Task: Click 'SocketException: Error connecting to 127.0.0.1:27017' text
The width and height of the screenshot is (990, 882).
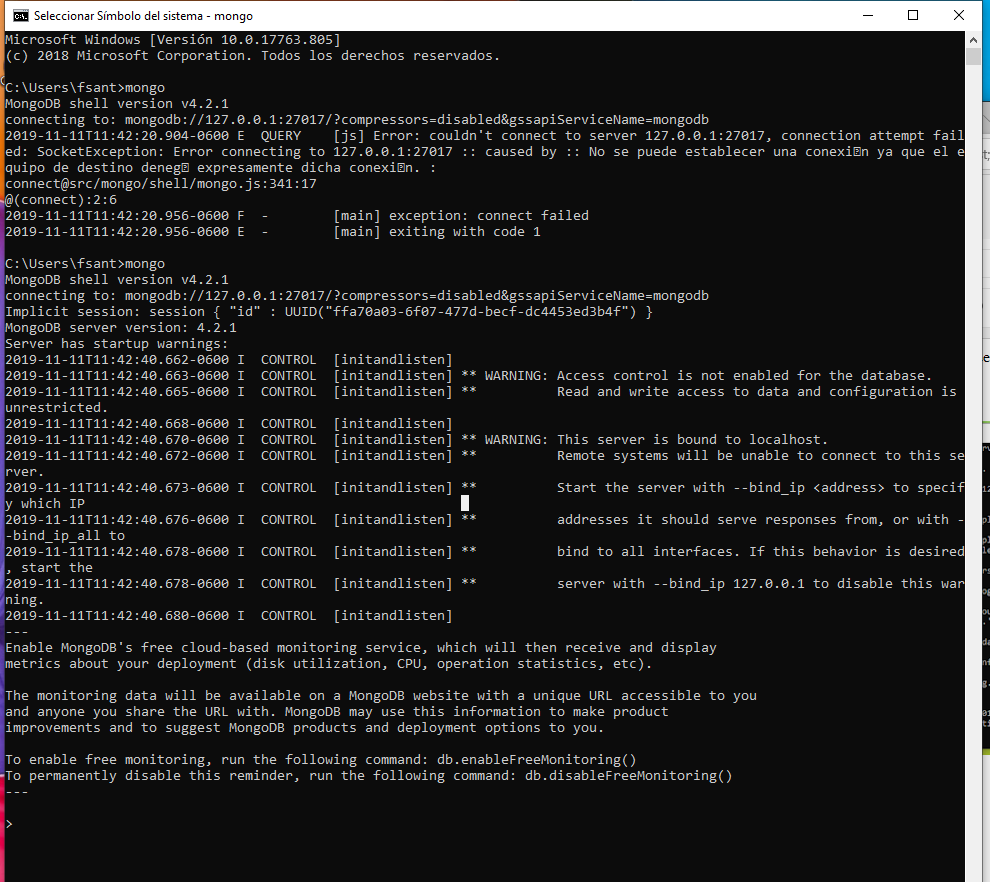Action: 244,152
